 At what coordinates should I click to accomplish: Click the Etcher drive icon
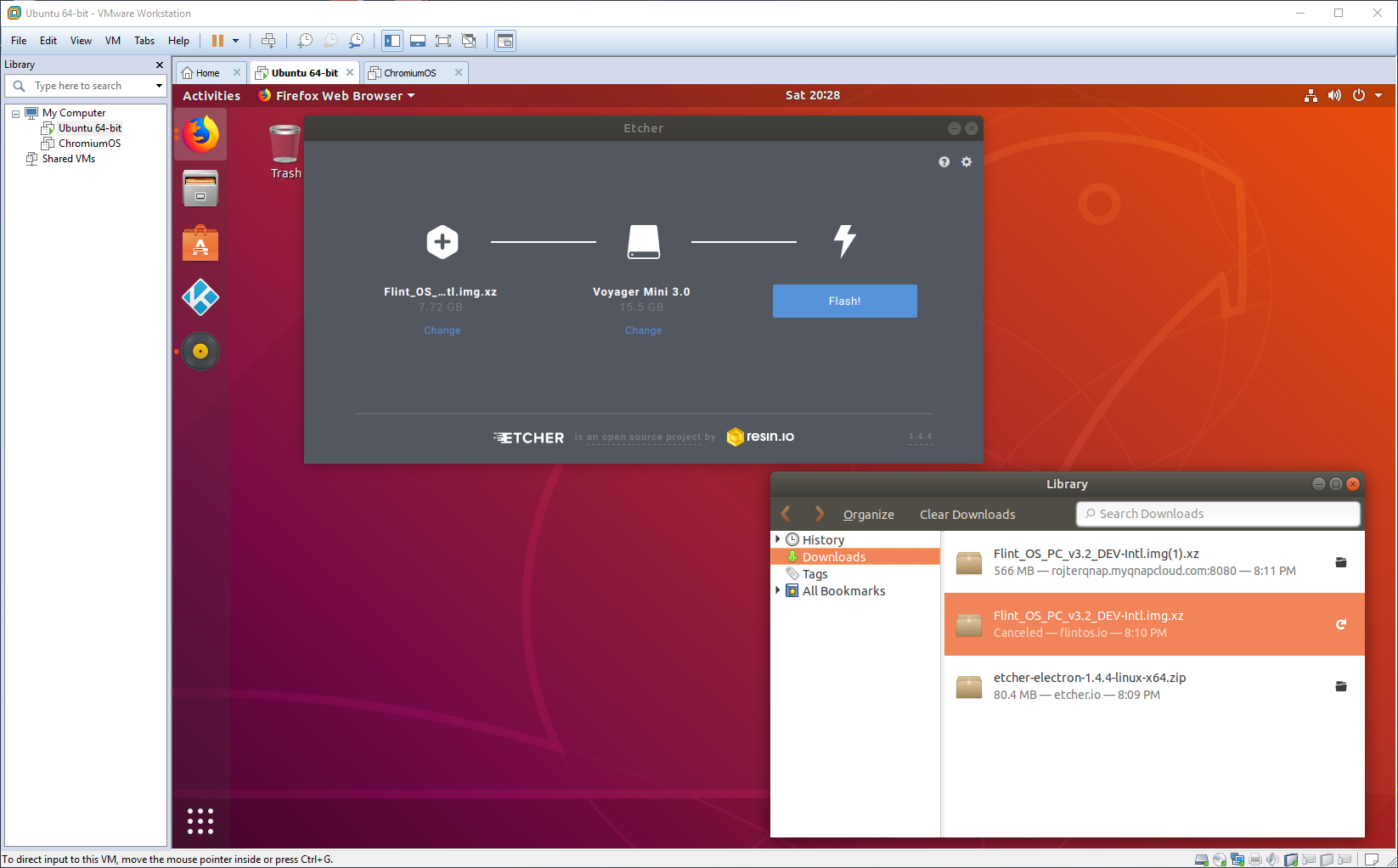(644, 242)
